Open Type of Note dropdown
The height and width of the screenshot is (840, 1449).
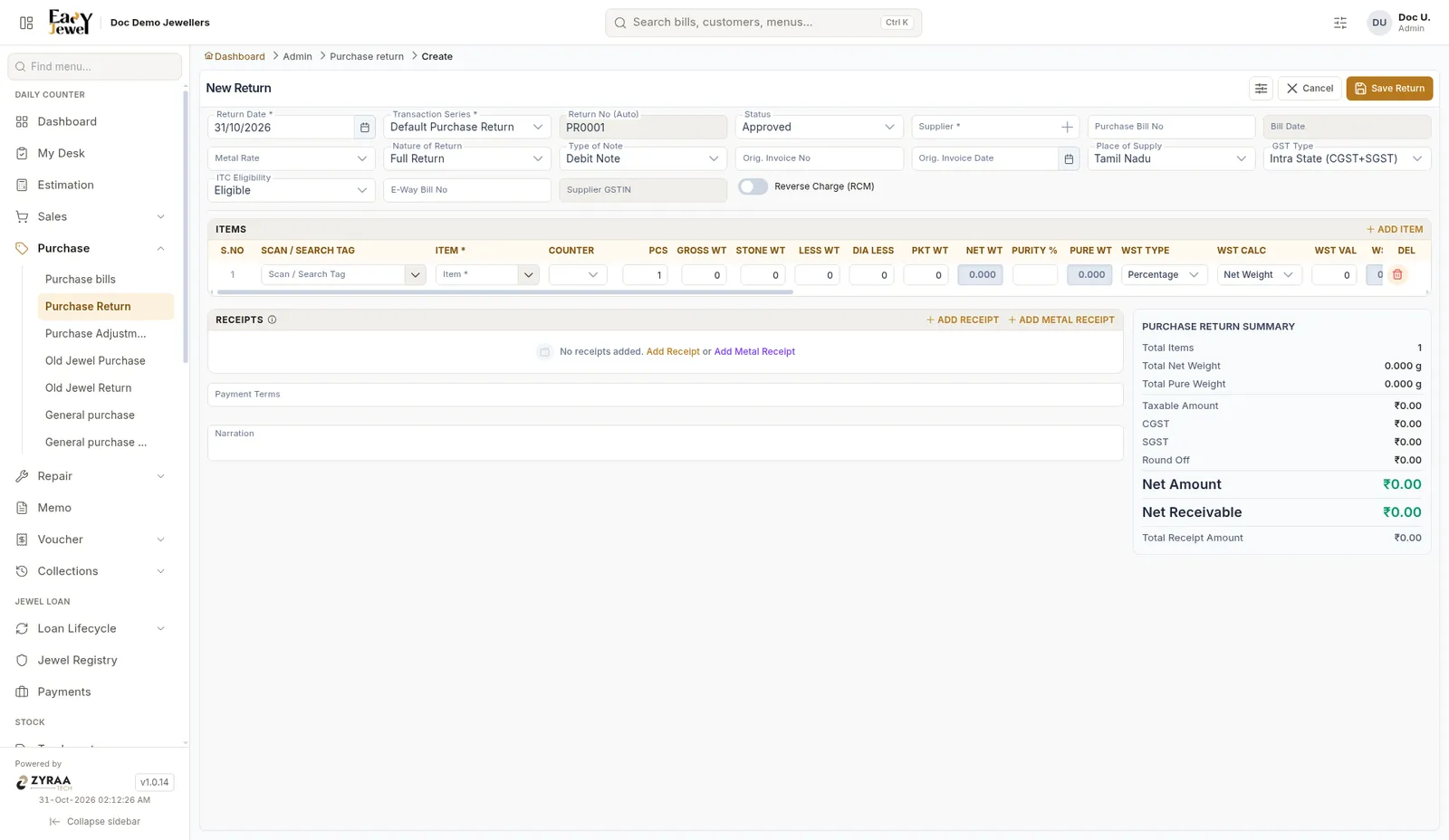643,159
